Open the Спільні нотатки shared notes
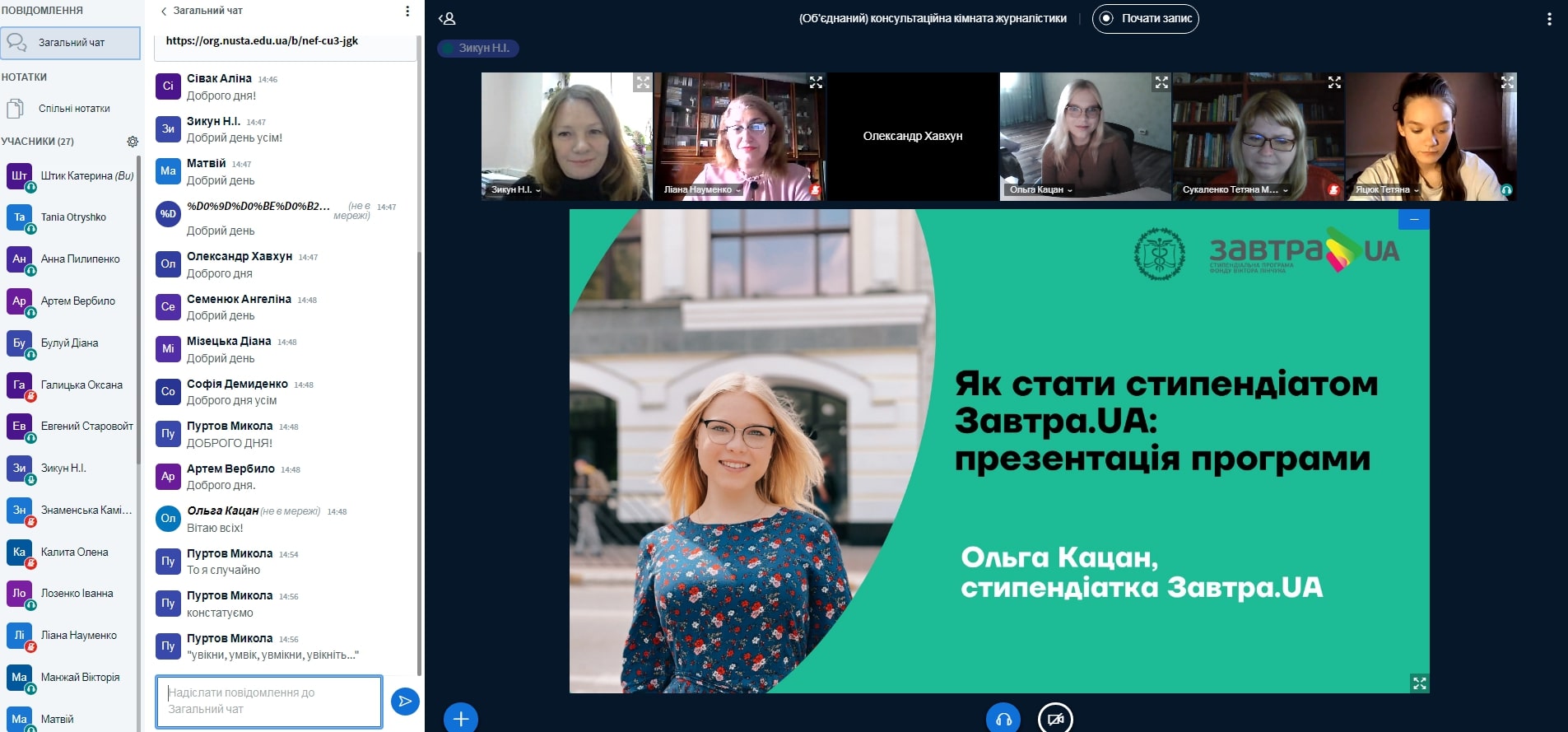This screenshot has width=1568, height=732. (x=70, y=109)
